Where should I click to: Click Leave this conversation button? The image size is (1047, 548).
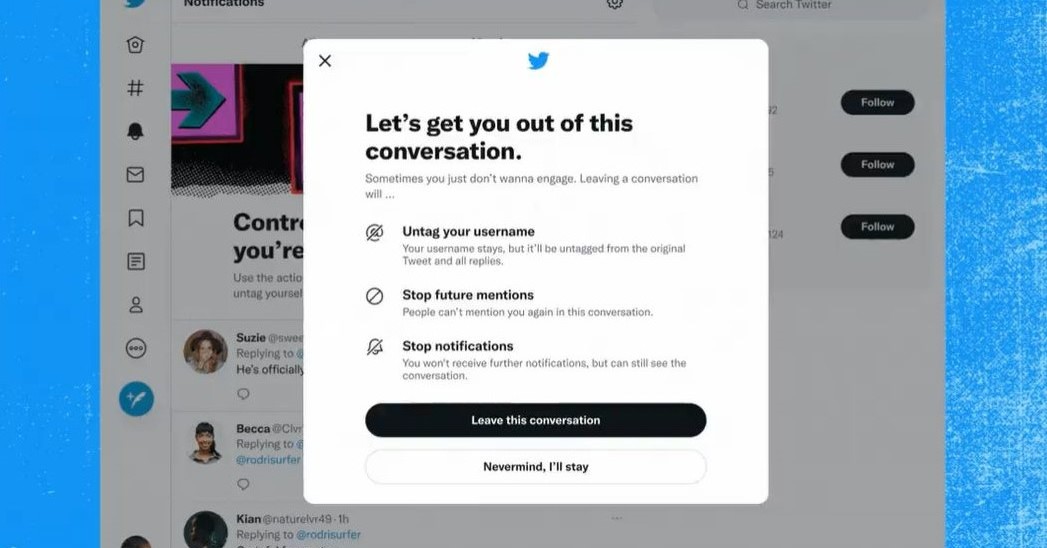(x=536, y=421)
